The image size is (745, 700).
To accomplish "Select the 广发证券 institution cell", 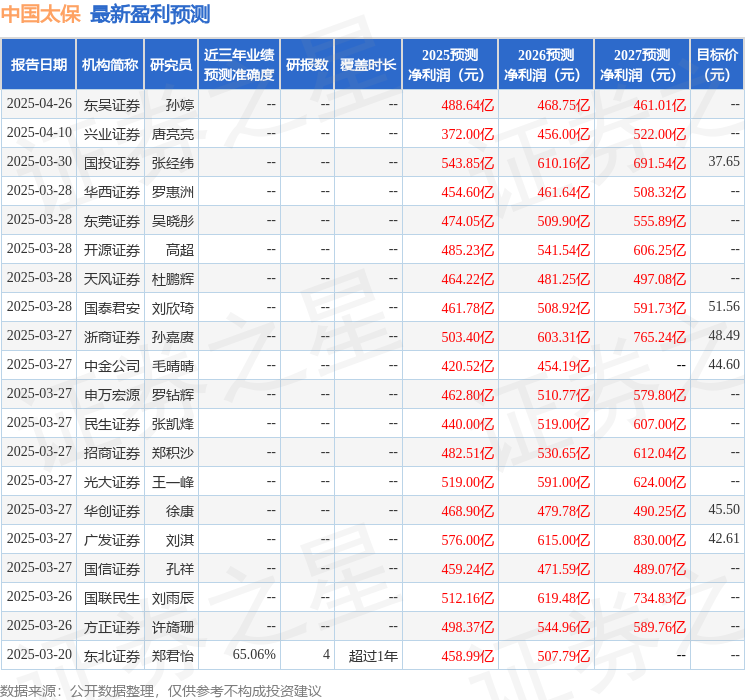I will pos(112,540).
